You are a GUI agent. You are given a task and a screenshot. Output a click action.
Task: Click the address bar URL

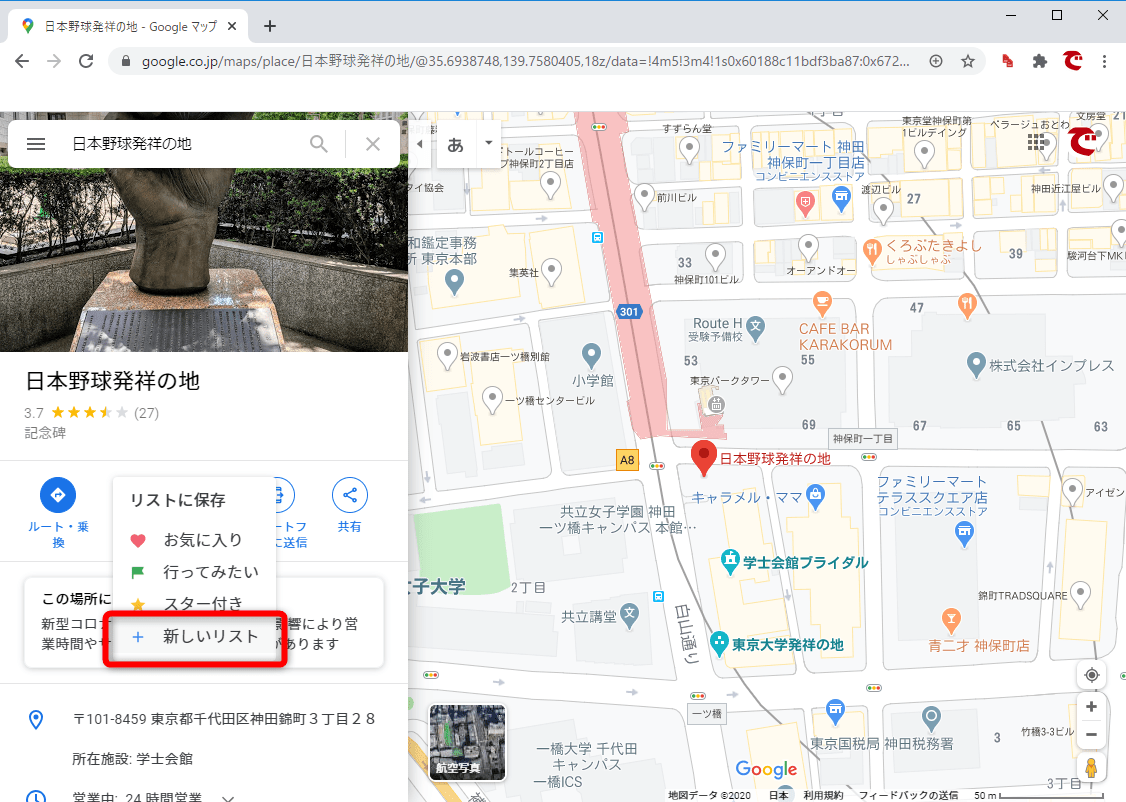click(526, 61)
